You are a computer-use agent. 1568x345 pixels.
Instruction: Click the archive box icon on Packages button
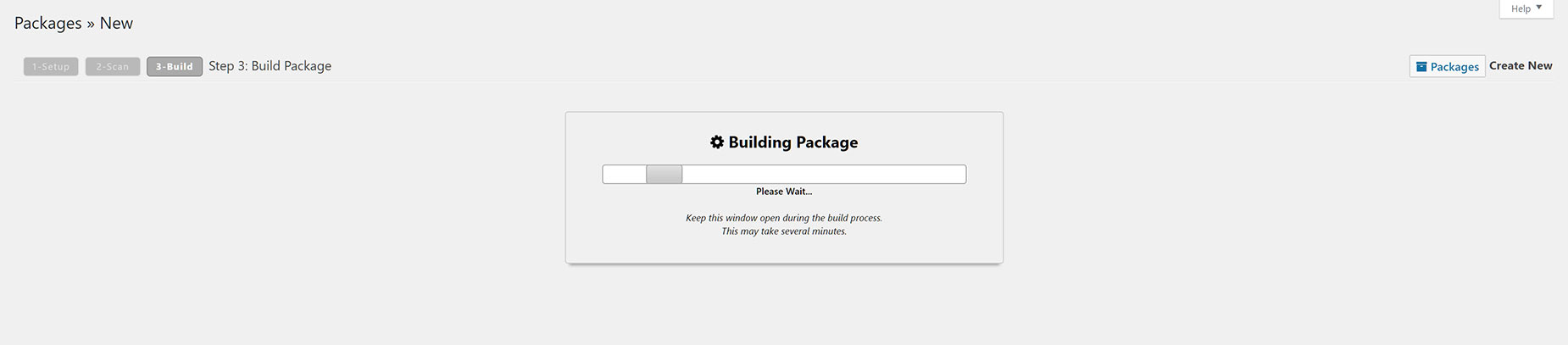pyautogui.click(x=1421, y=67)
